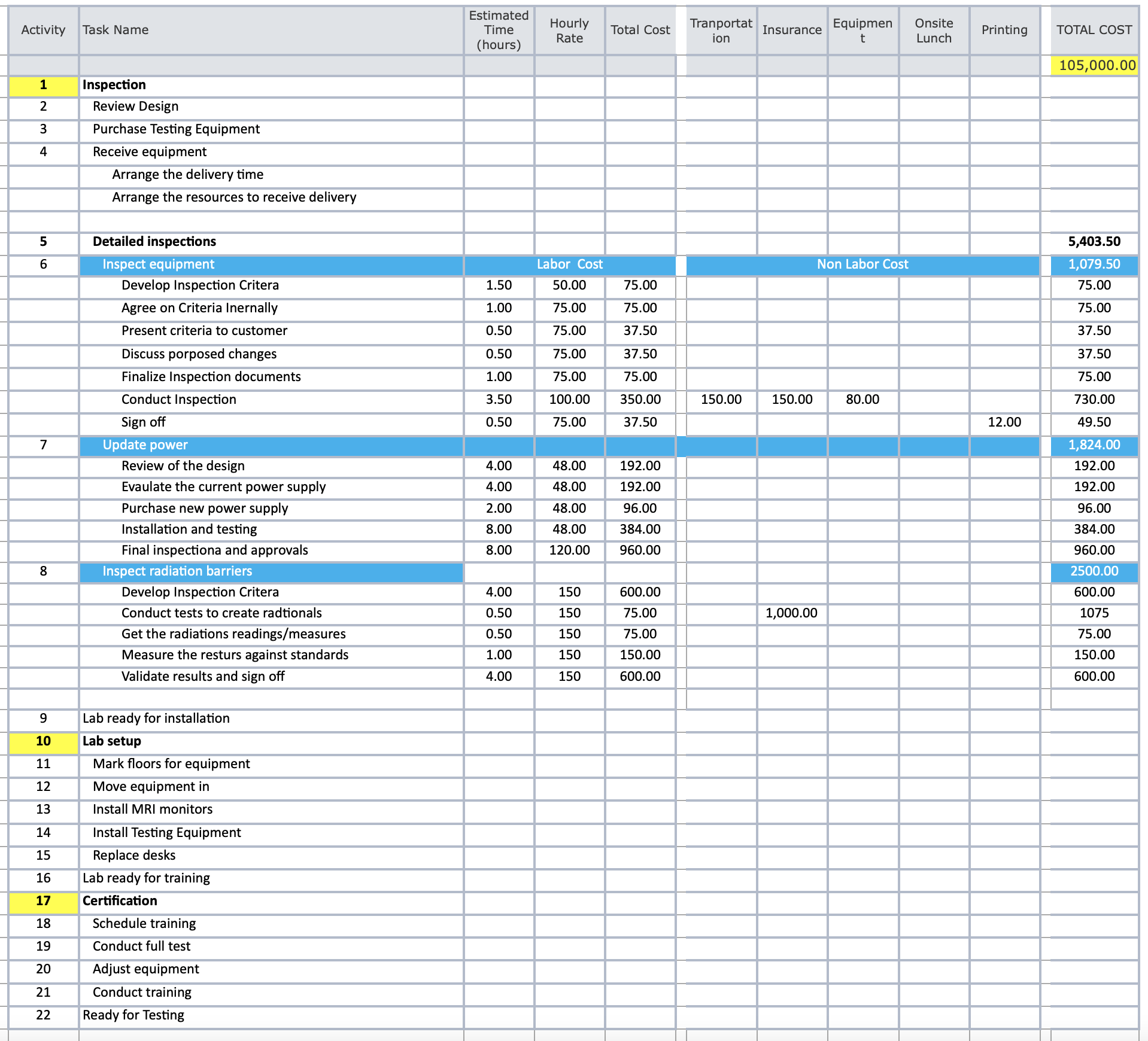Screen dimensions: 1148x1041
Task: Select the Activity column header
Action: [43, 30]
